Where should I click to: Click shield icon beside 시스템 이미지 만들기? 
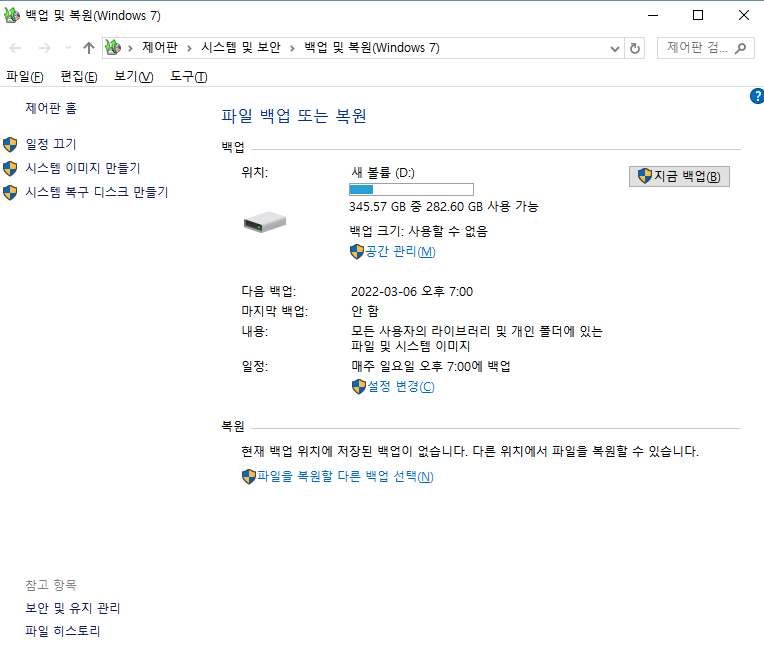pos(10,169)
